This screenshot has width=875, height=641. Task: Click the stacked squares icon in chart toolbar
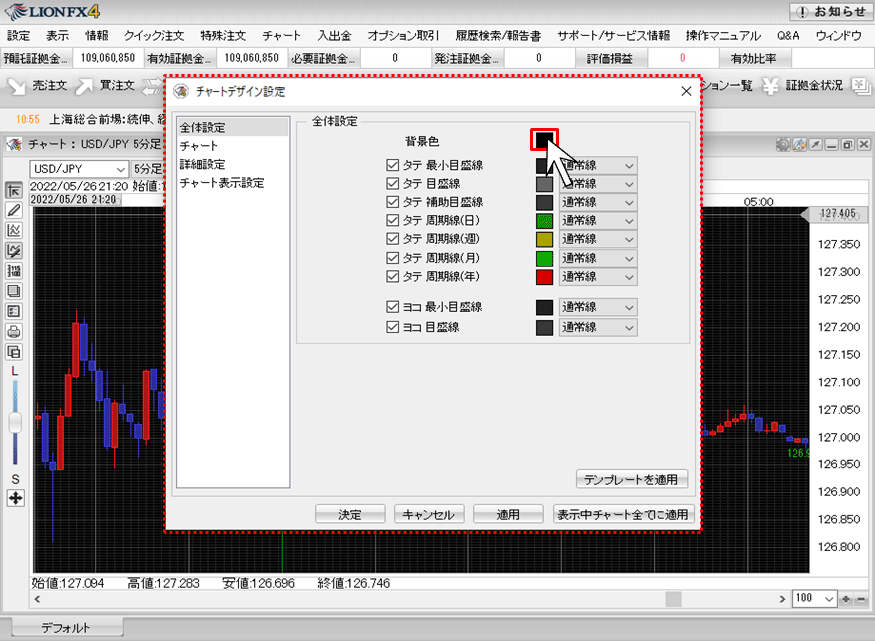(x=14, y=291)
